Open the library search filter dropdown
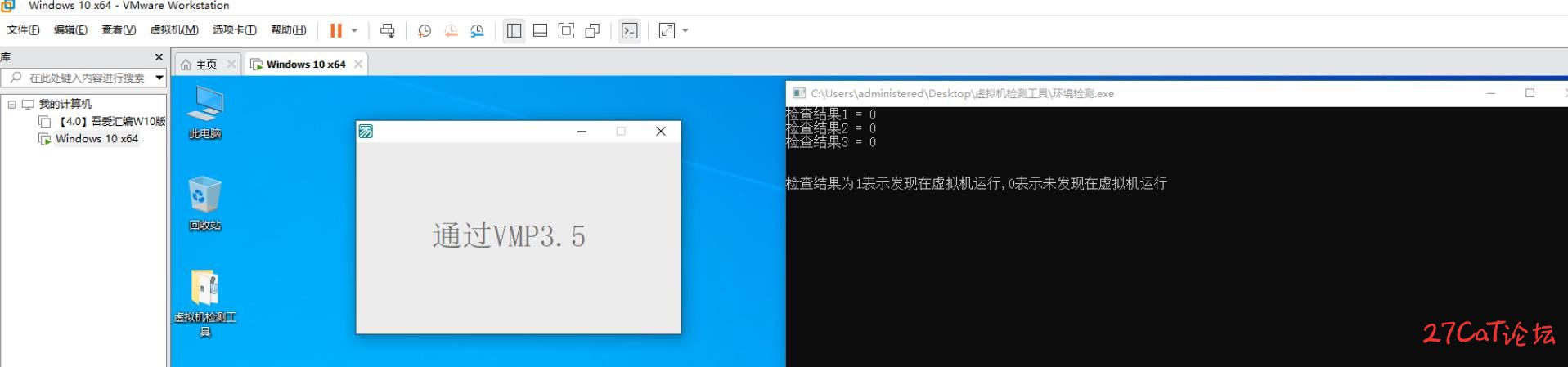 [x=159, y=78]
